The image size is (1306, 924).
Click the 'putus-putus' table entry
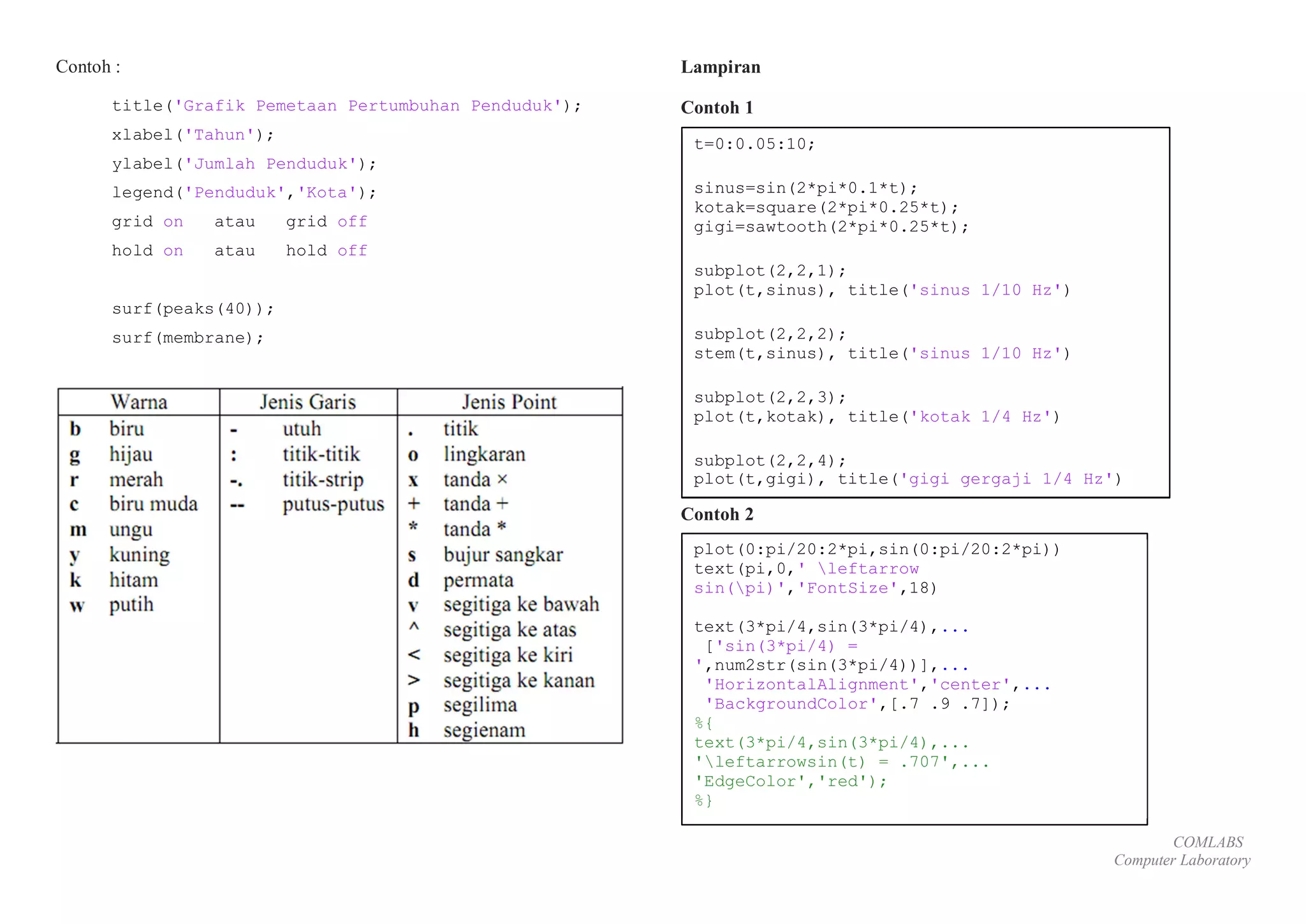click(333, 504)
